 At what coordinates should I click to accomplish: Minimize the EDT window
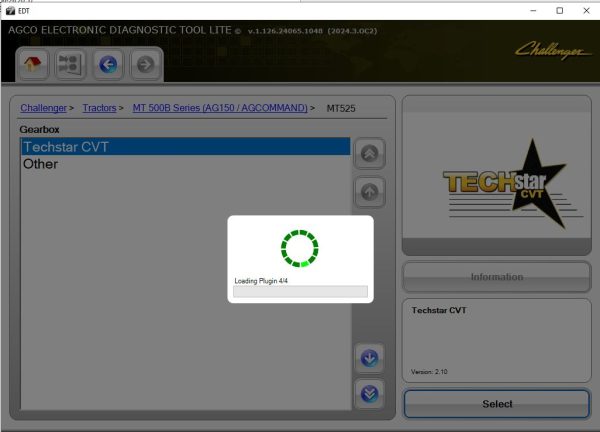pos(533,11)
